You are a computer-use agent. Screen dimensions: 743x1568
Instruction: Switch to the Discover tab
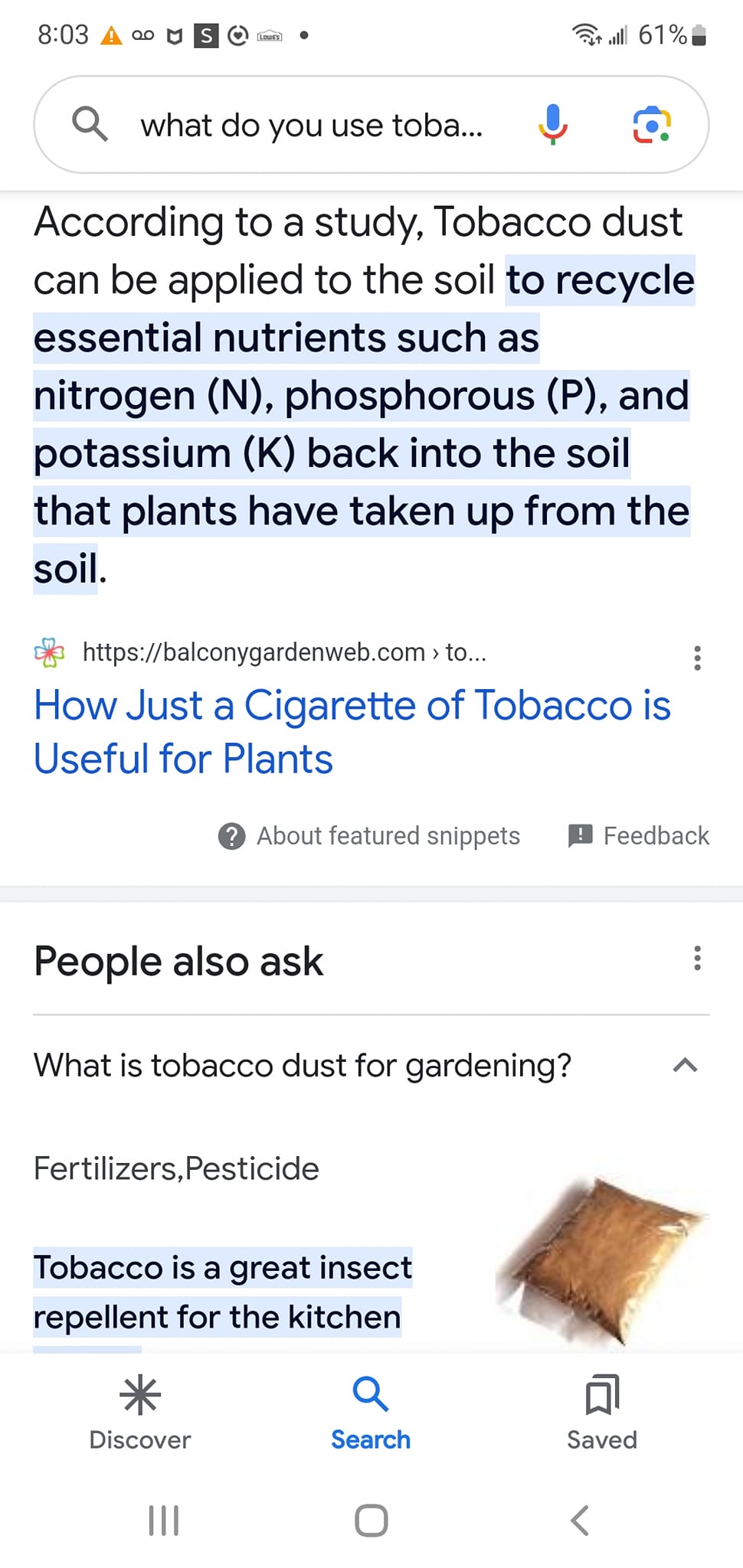coord(140,1413)
